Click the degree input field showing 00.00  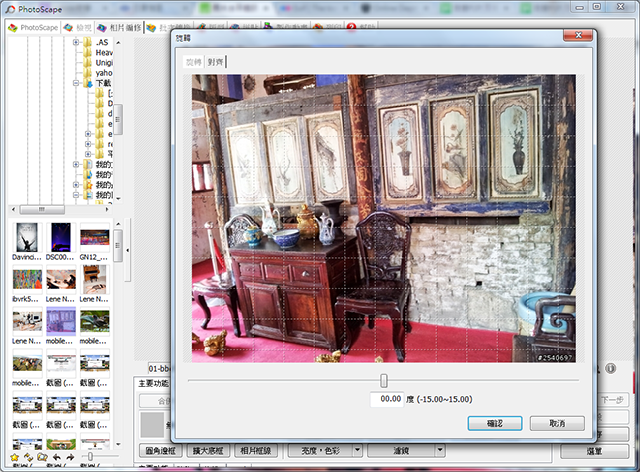tap(386, 399)
